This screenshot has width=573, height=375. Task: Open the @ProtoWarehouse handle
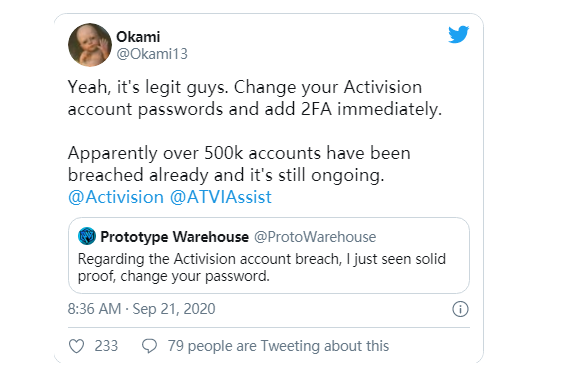315,237
